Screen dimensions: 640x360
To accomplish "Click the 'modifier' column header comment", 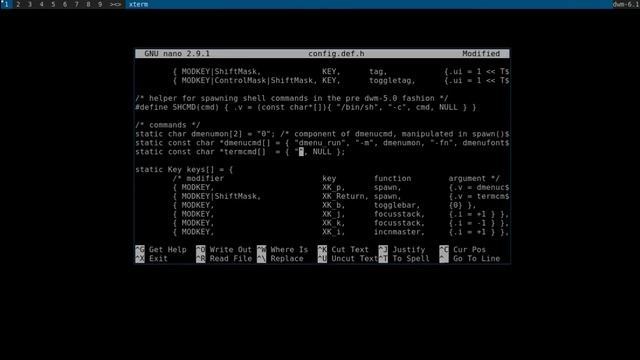I will pyautogui.click(x=205, y=178).
